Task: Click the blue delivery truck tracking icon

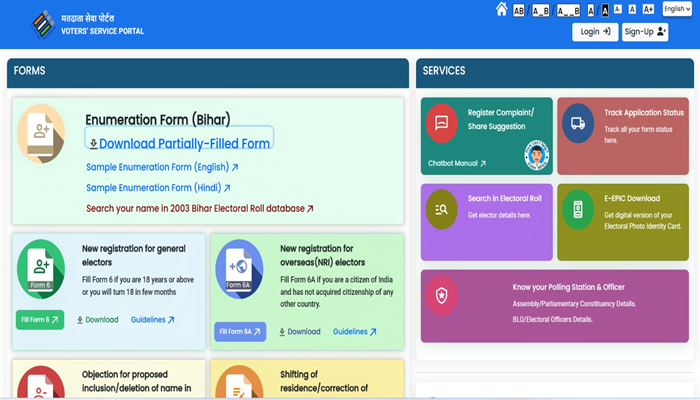Action: 578,123
